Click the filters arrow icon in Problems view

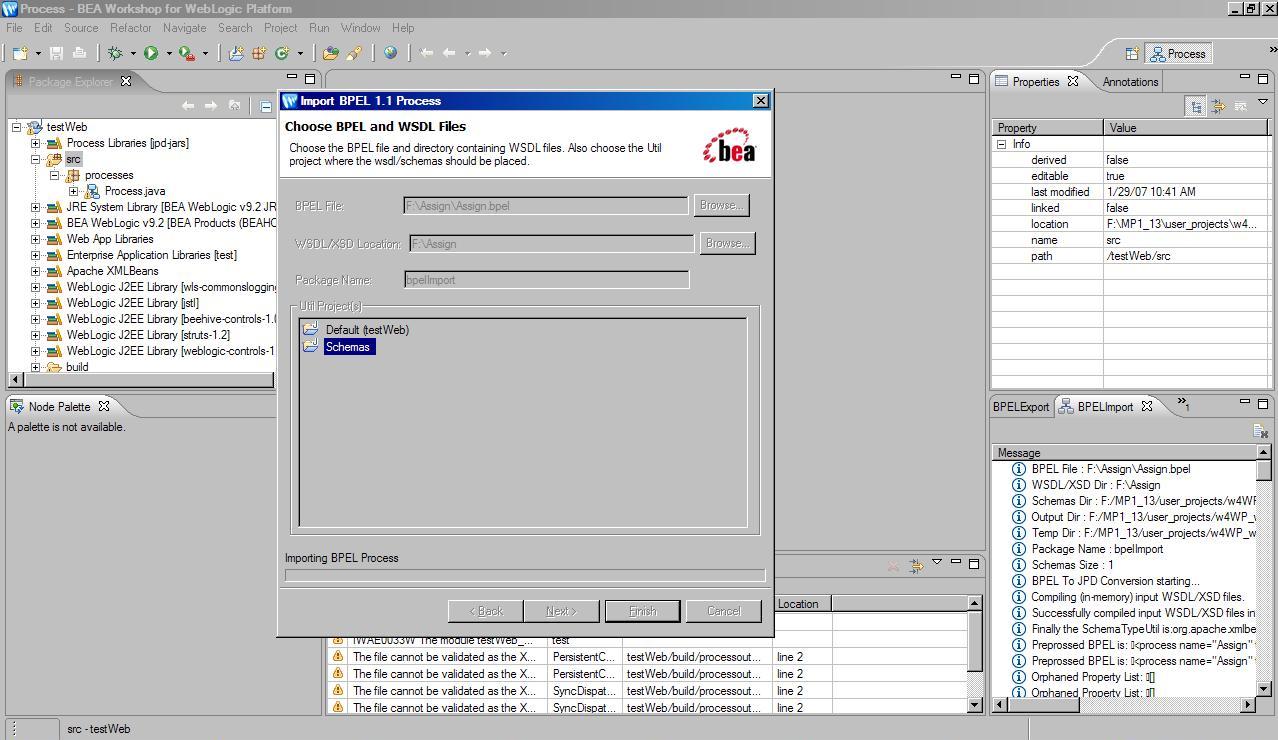(x=916, y=567)
